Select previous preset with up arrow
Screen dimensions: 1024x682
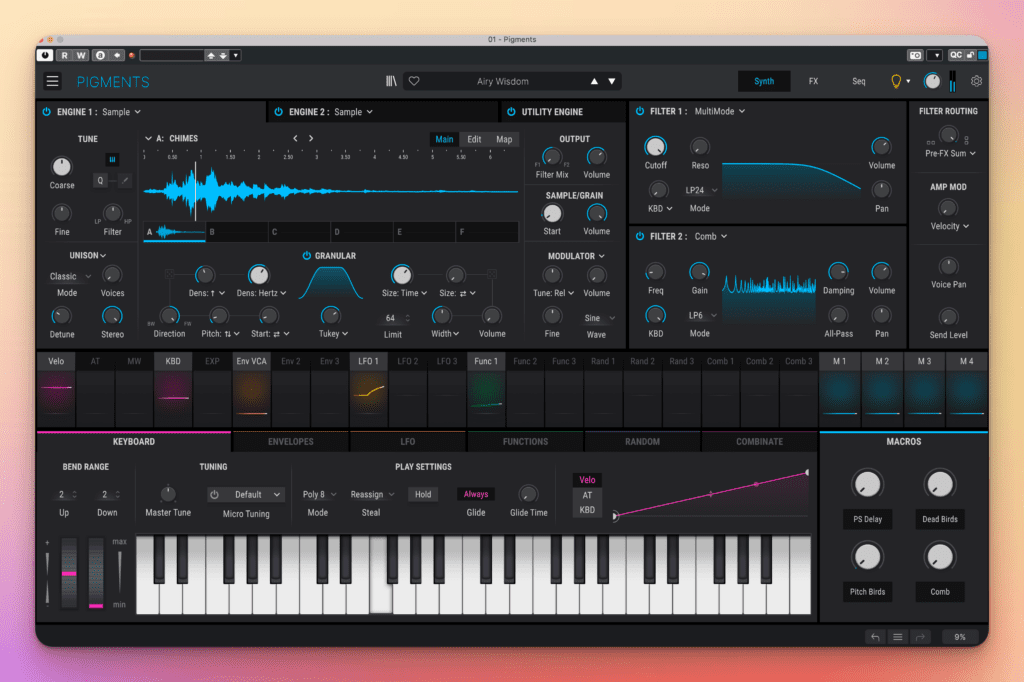pyautogui.click(x=594, y=81)
